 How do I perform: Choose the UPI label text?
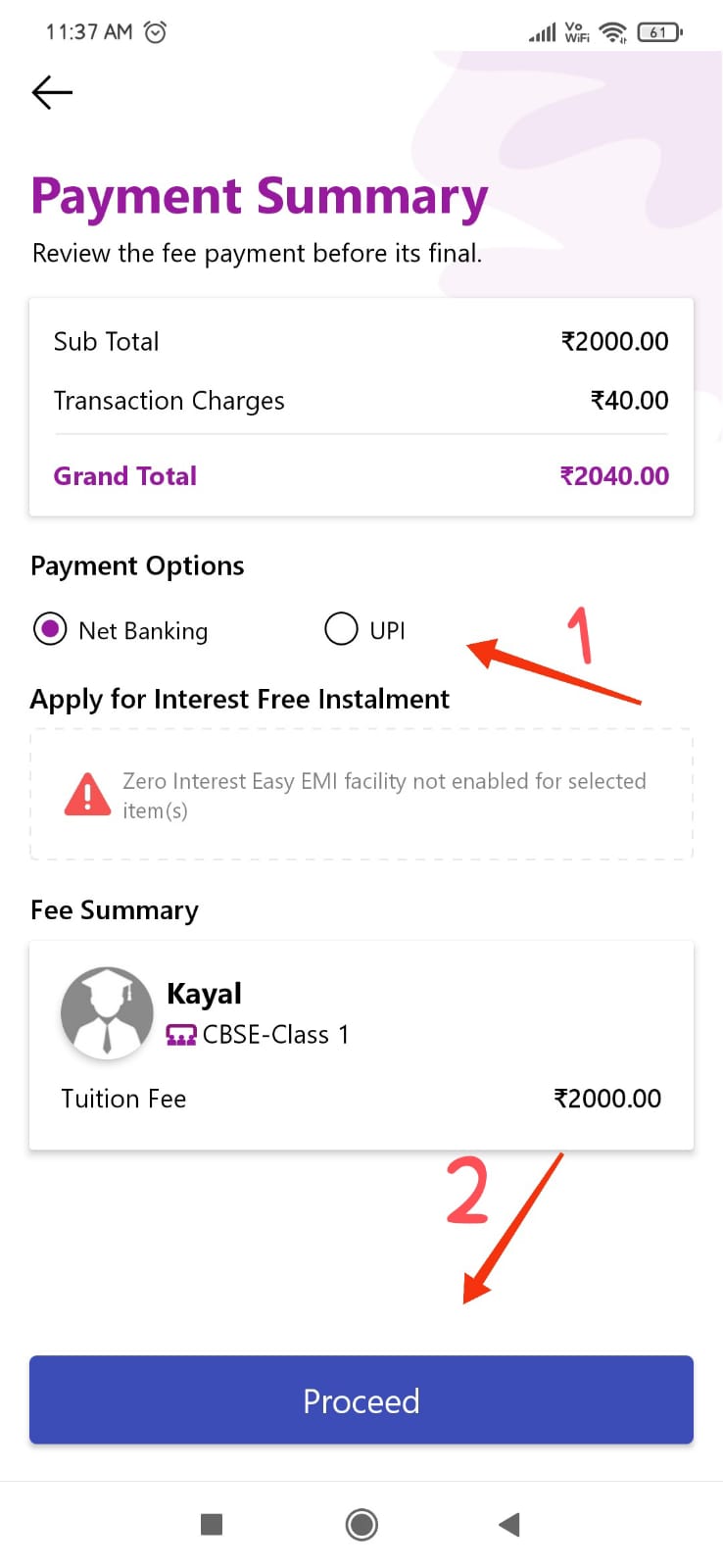click(387, 630)
